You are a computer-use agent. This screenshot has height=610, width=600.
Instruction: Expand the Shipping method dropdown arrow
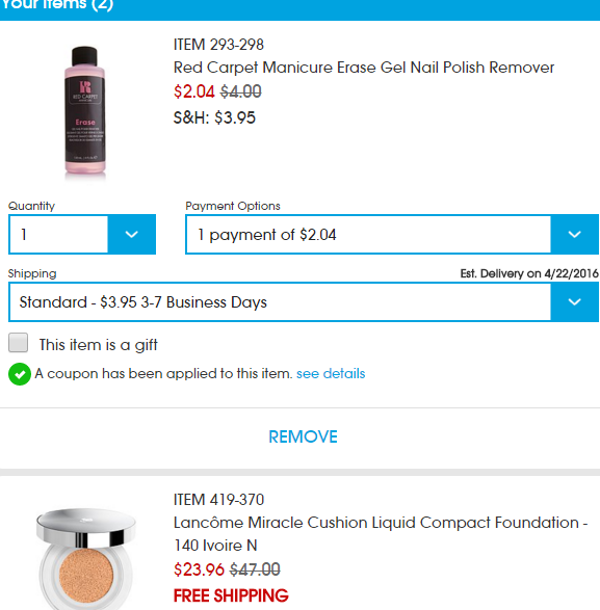[x=574, y=302]
